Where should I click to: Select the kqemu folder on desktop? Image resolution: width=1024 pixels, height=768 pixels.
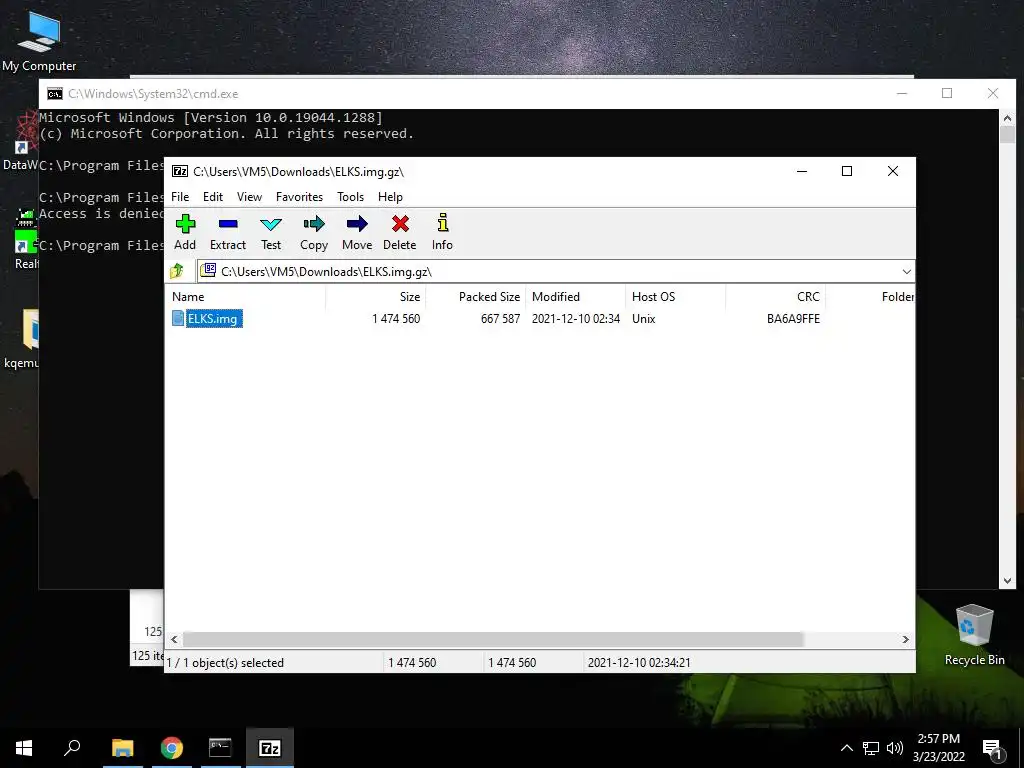click(x=22, y=340)
